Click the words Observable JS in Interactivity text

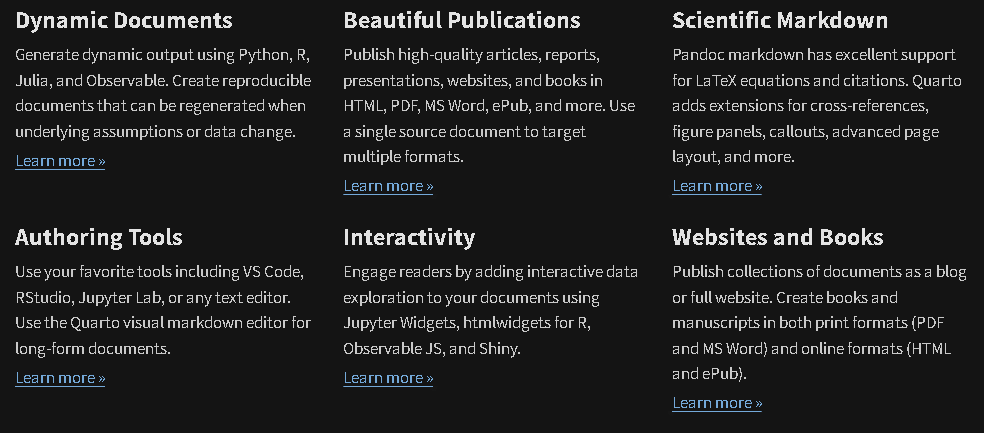(x=393, y=349)
